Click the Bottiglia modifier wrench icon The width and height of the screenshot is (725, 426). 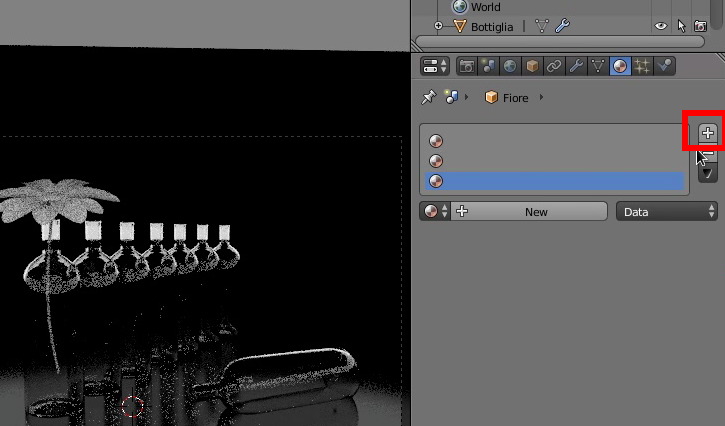click(x=562, y=26)
